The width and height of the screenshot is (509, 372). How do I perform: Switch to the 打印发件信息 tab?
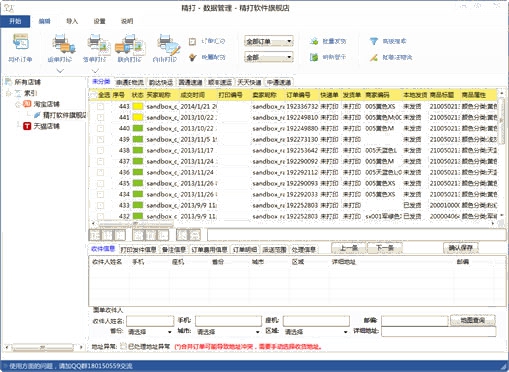(138, 250)
